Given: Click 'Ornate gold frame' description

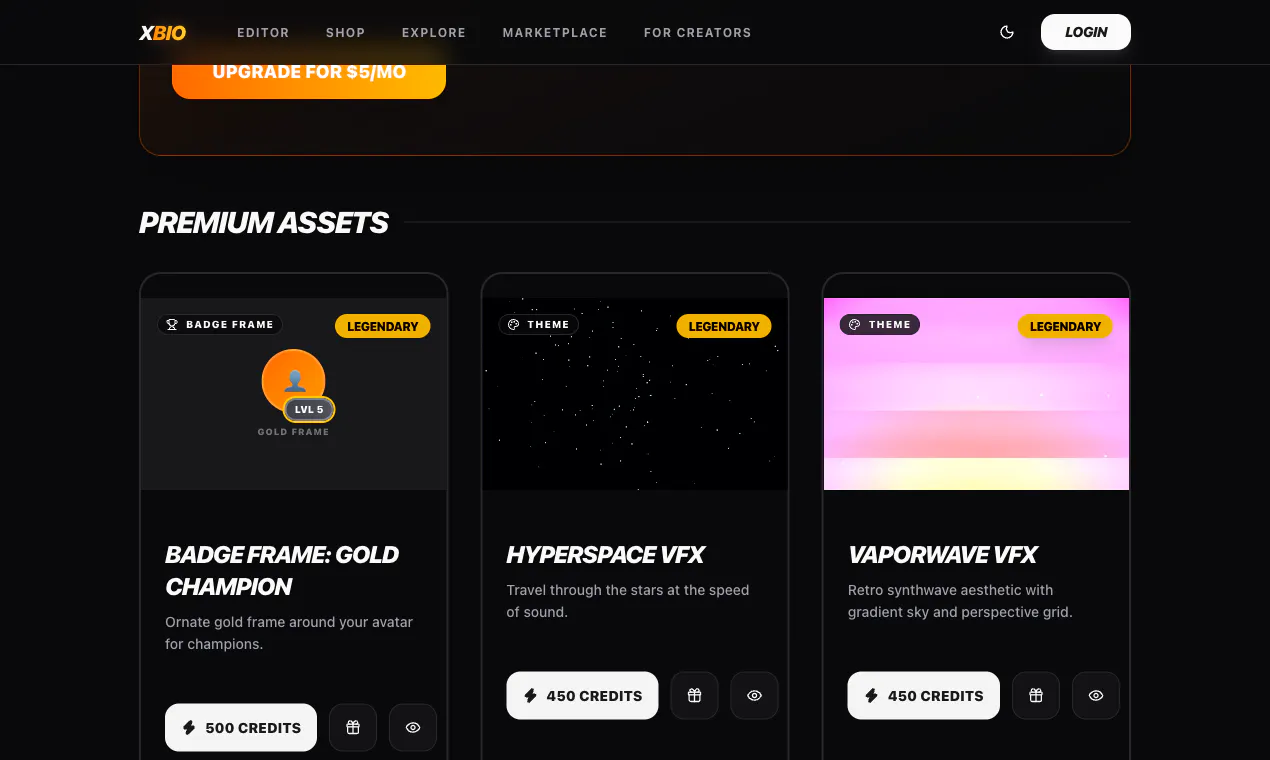Looking at the screenshot, I should (289, 633).
